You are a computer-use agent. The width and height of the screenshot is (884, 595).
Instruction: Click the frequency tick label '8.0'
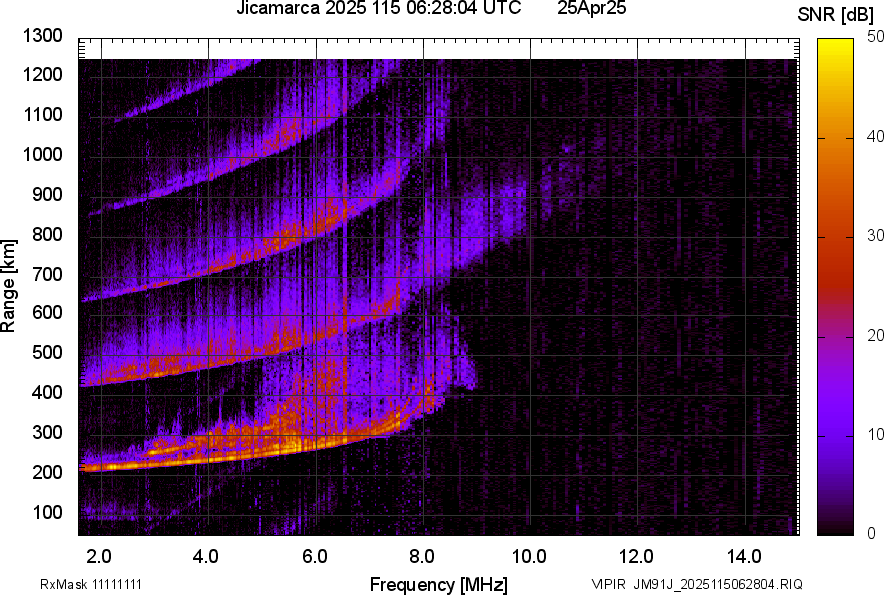(422, 557)
